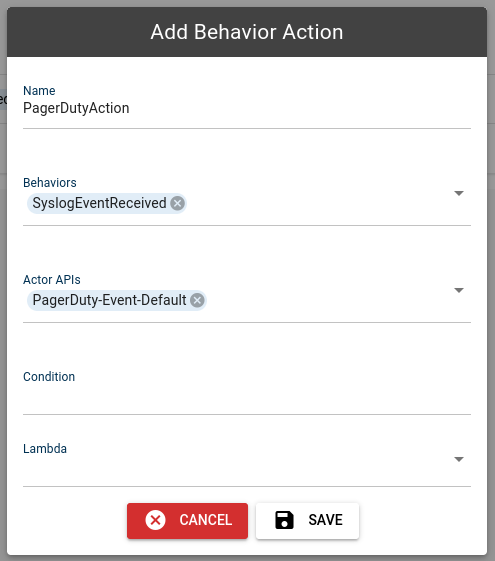
Task: Remove the SyslogEventReceived chip
Action: click(177, 203)
